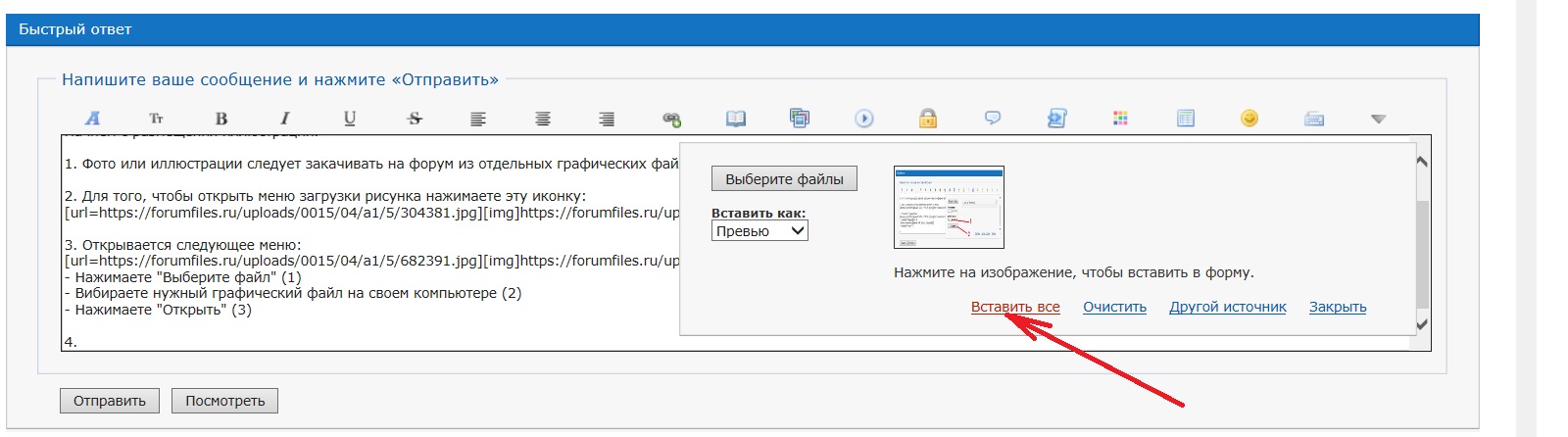1568x437 pixels.
Task: Insert a hyperlink using the link icon
Action: (x=671, y=119)
